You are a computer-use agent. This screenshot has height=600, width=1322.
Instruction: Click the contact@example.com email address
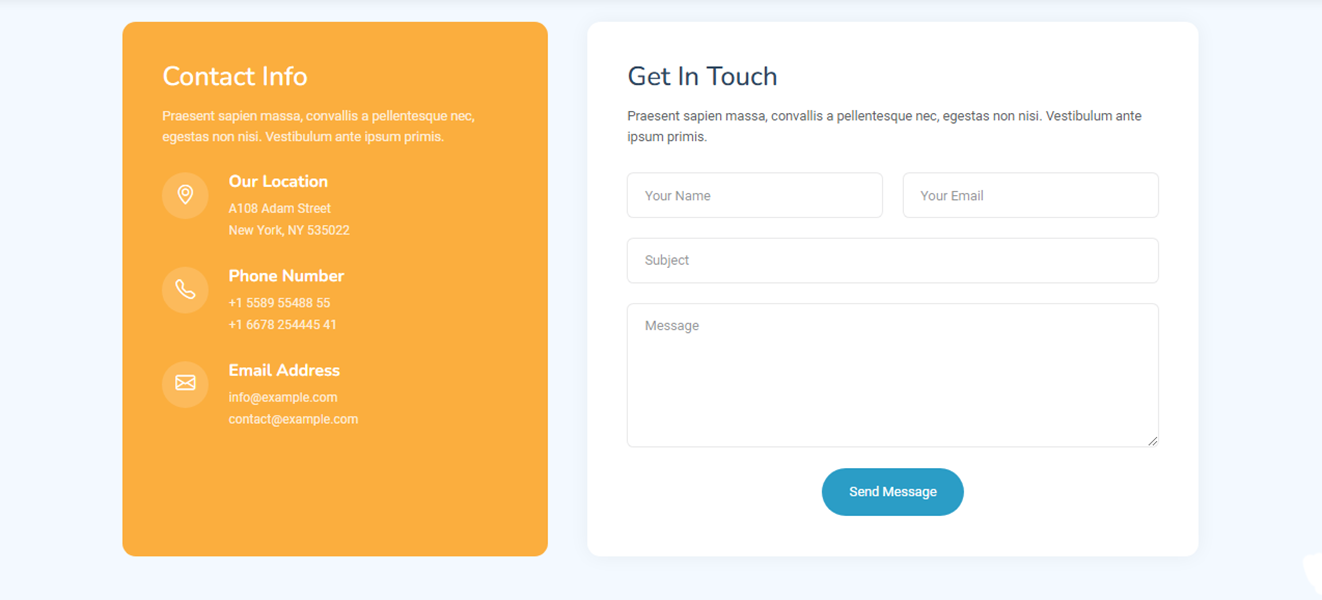click(x=293, y=419)
